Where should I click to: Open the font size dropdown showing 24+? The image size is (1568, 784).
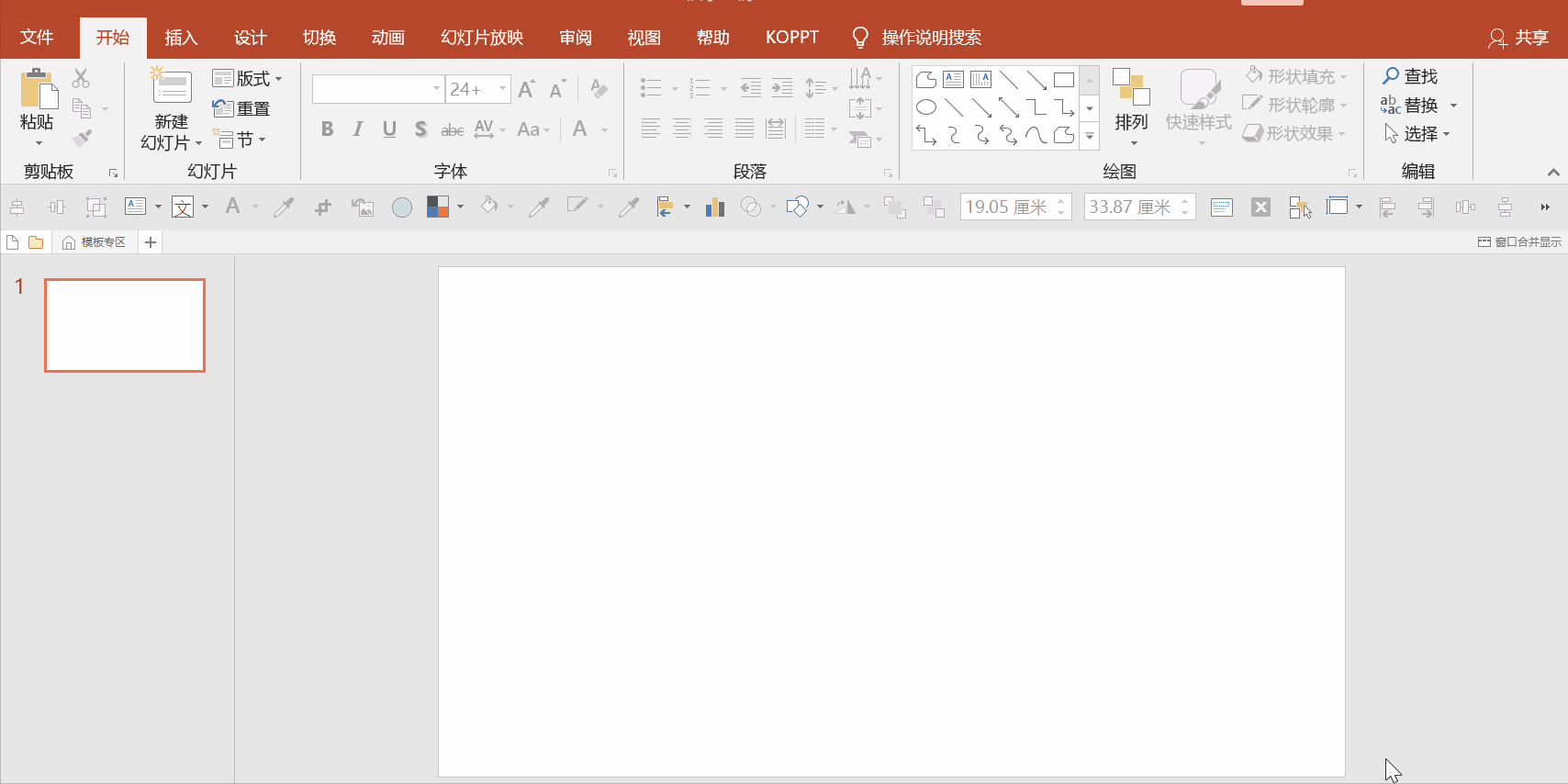(502, 89)
